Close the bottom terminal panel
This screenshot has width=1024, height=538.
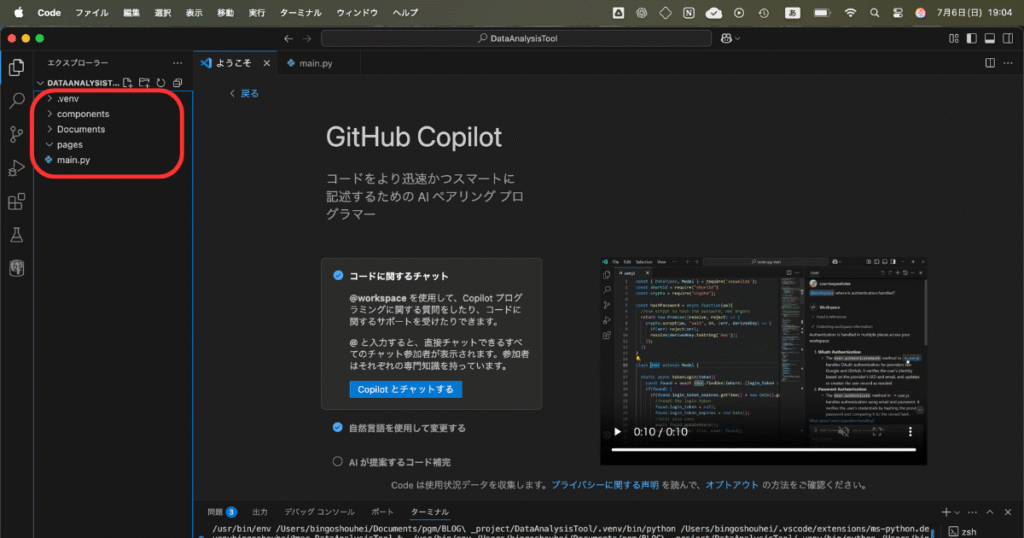(1008, 512)
